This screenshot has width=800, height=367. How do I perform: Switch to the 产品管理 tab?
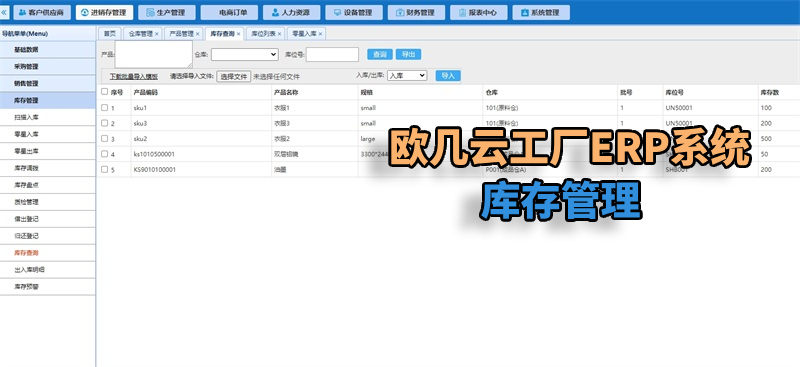tap(181, 34)
